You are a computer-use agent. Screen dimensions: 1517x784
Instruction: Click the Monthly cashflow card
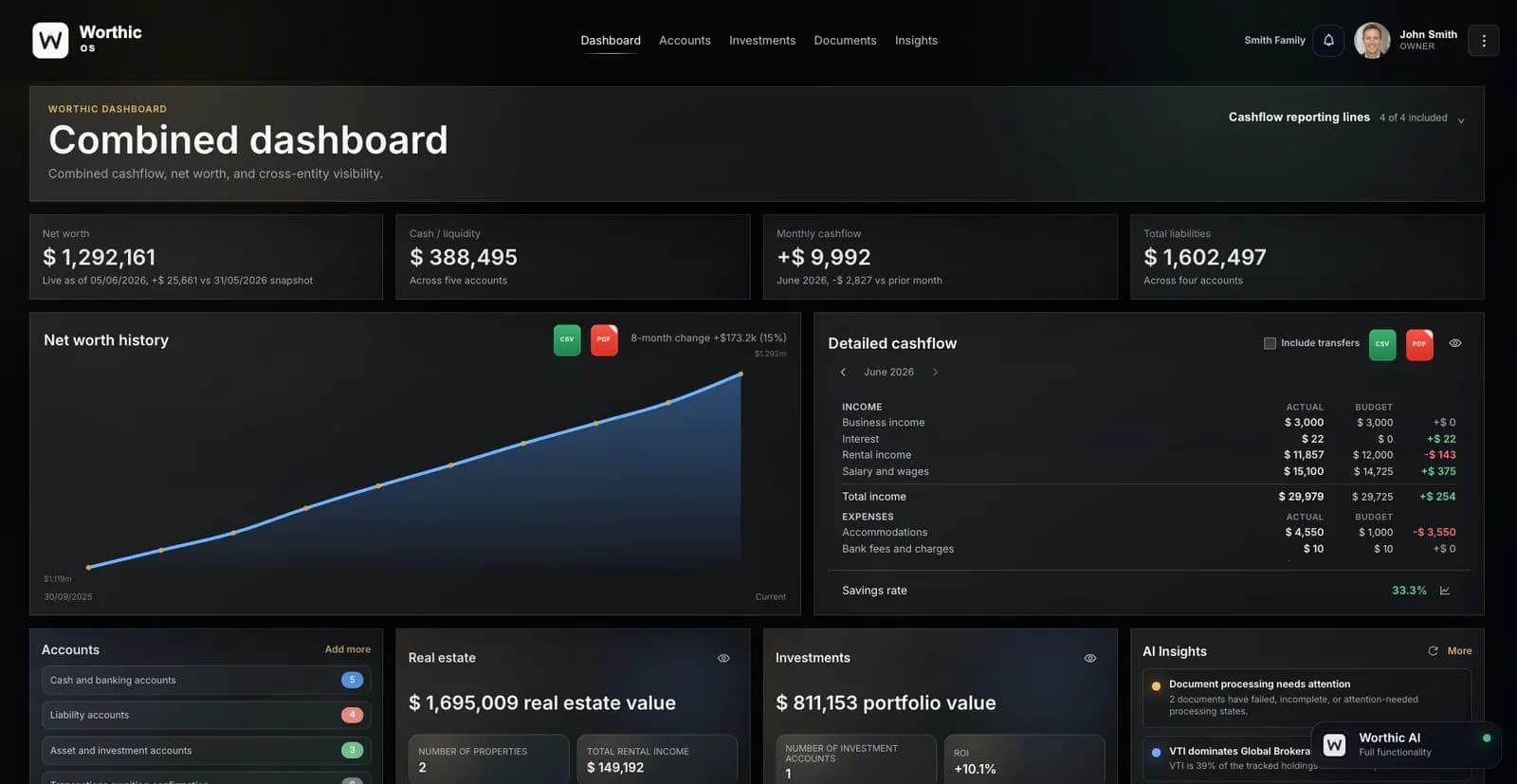(x=941, y=257)
